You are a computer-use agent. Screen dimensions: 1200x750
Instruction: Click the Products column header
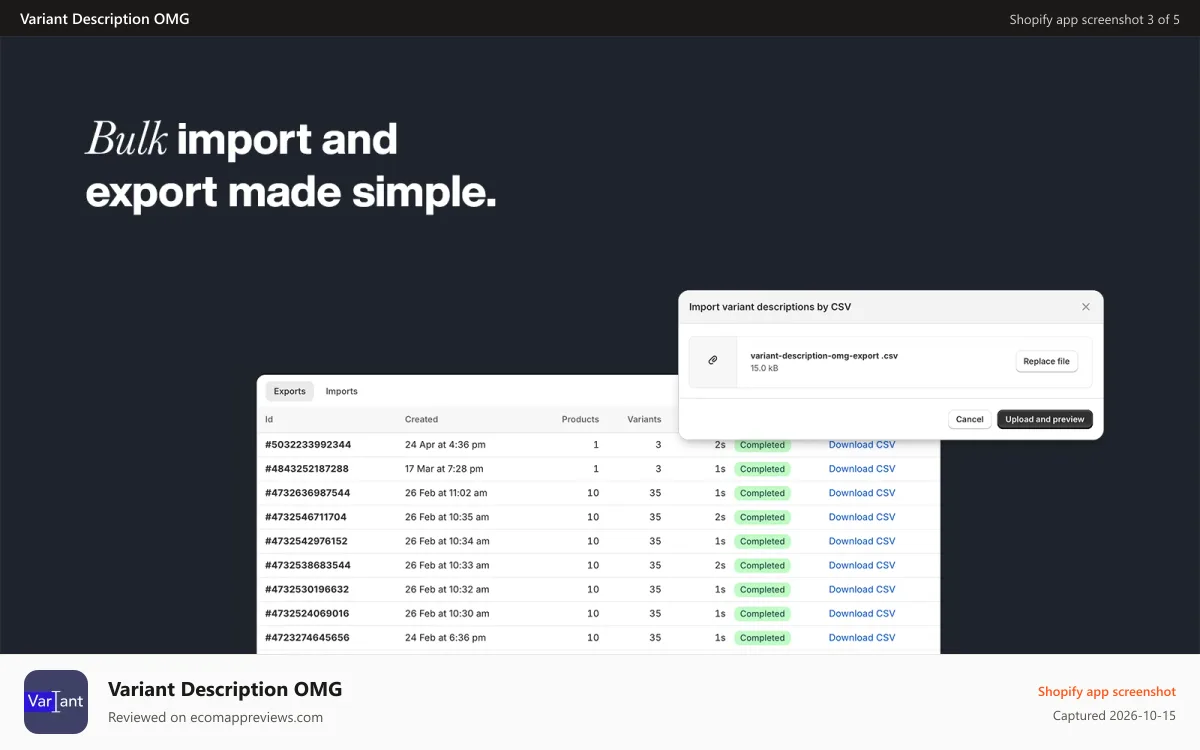pyautogui.click(x=580, y=419)
